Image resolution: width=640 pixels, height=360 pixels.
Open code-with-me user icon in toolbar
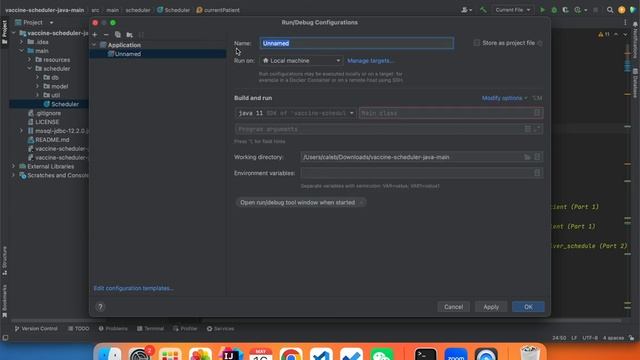(466, 10)
